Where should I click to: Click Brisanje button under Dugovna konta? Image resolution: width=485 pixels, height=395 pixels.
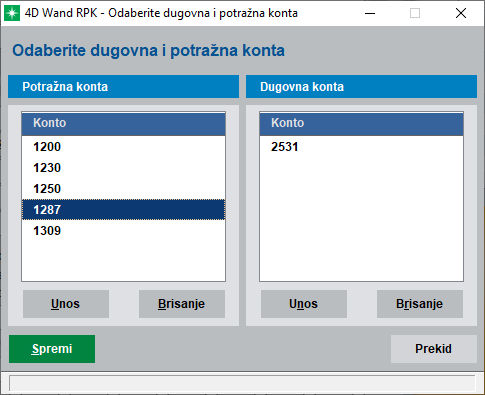coord(420,304)
